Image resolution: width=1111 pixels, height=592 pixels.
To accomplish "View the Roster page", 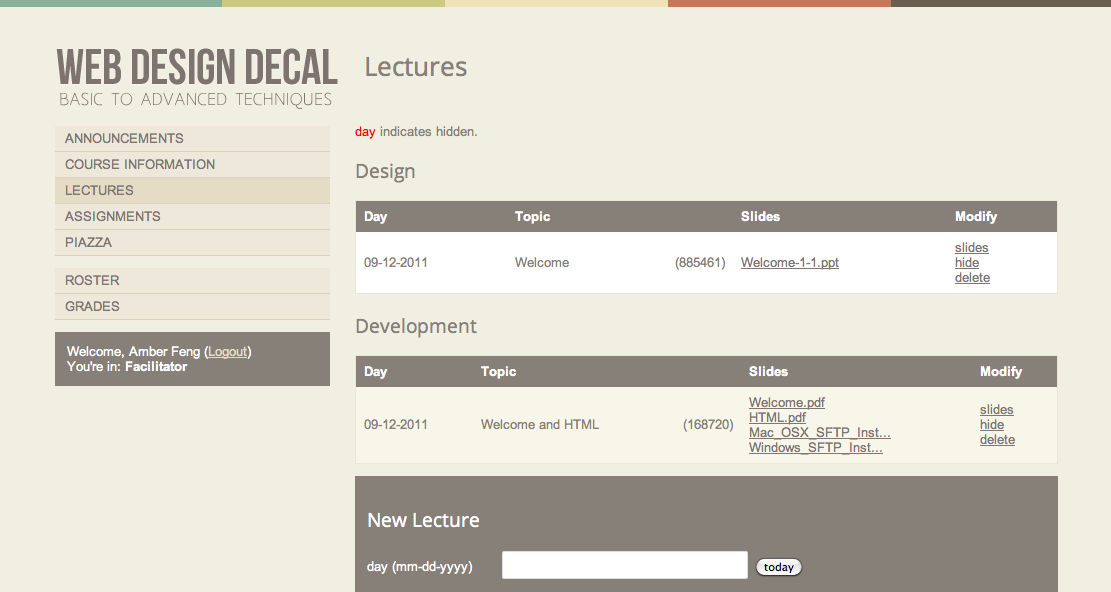I will point(192,280).
